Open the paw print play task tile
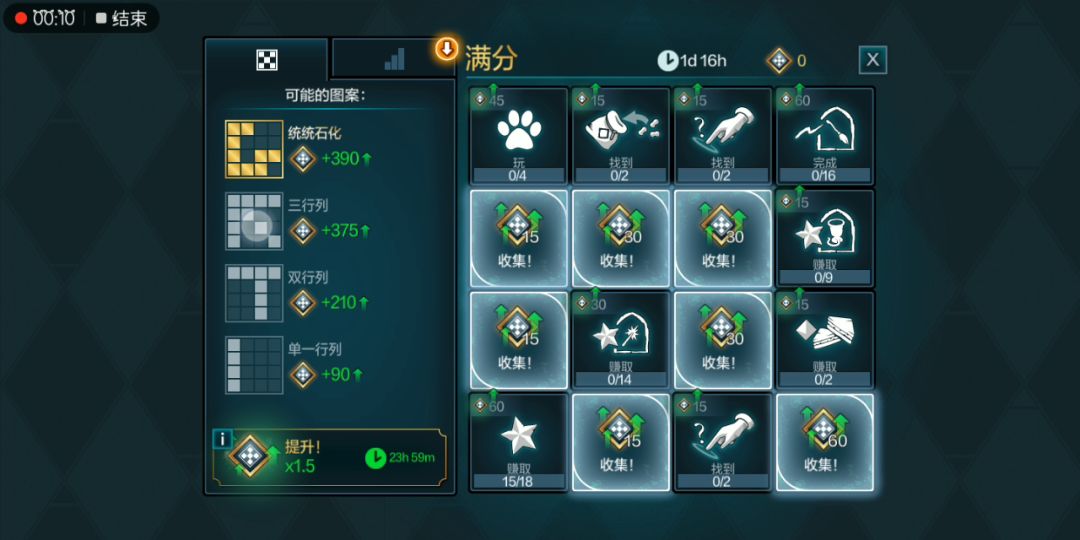This screenshot has width=1080, height=540. (x=519, y=136)
